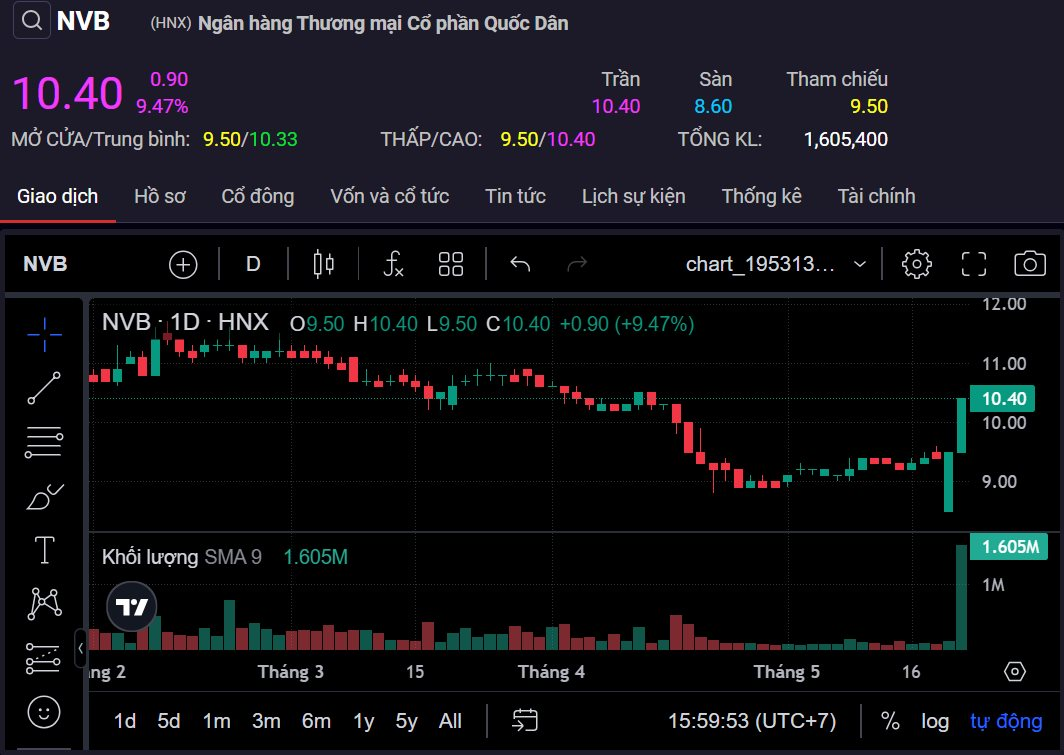The height and width of the screenshot is (755, 1064).
Task: Toggle log scale on price axis
Action: (x=935, y=721)
